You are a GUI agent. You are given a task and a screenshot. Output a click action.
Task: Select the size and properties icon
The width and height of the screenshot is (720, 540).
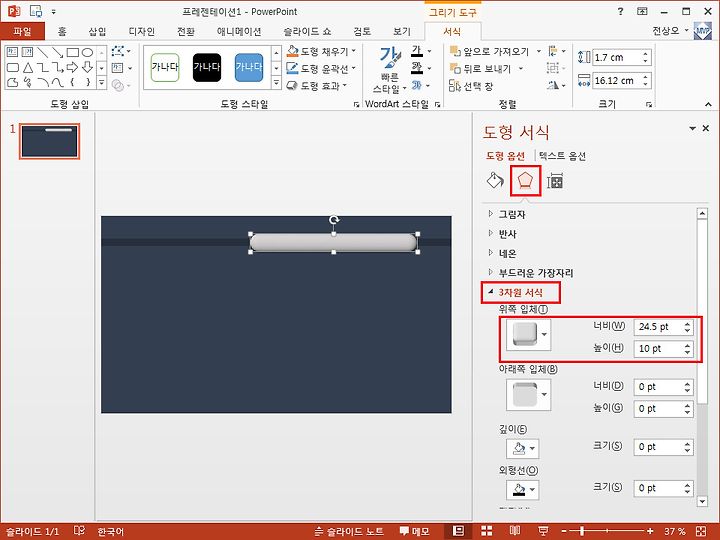coord(555,181)
